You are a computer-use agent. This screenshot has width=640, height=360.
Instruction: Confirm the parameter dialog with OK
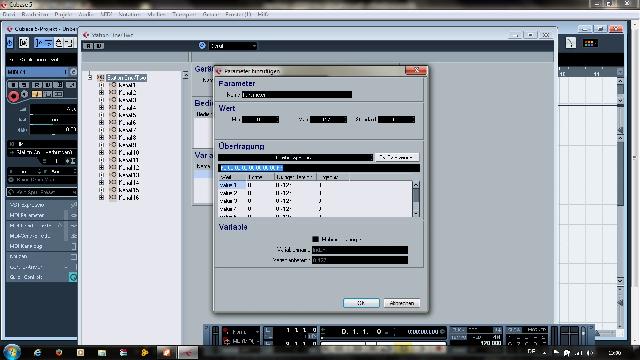pyautogui.click(x=361, y=303)
